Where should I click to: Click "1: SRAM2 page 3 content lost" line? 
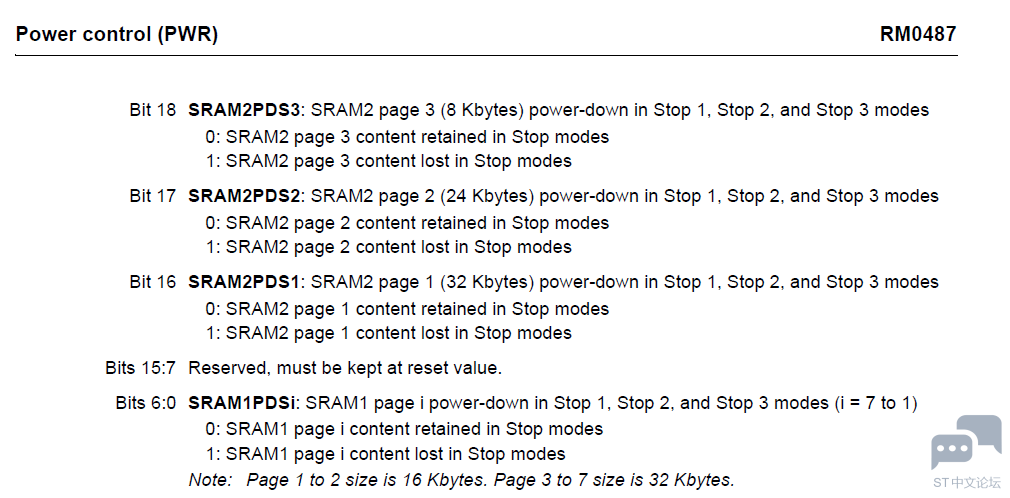tap(388, 161)
